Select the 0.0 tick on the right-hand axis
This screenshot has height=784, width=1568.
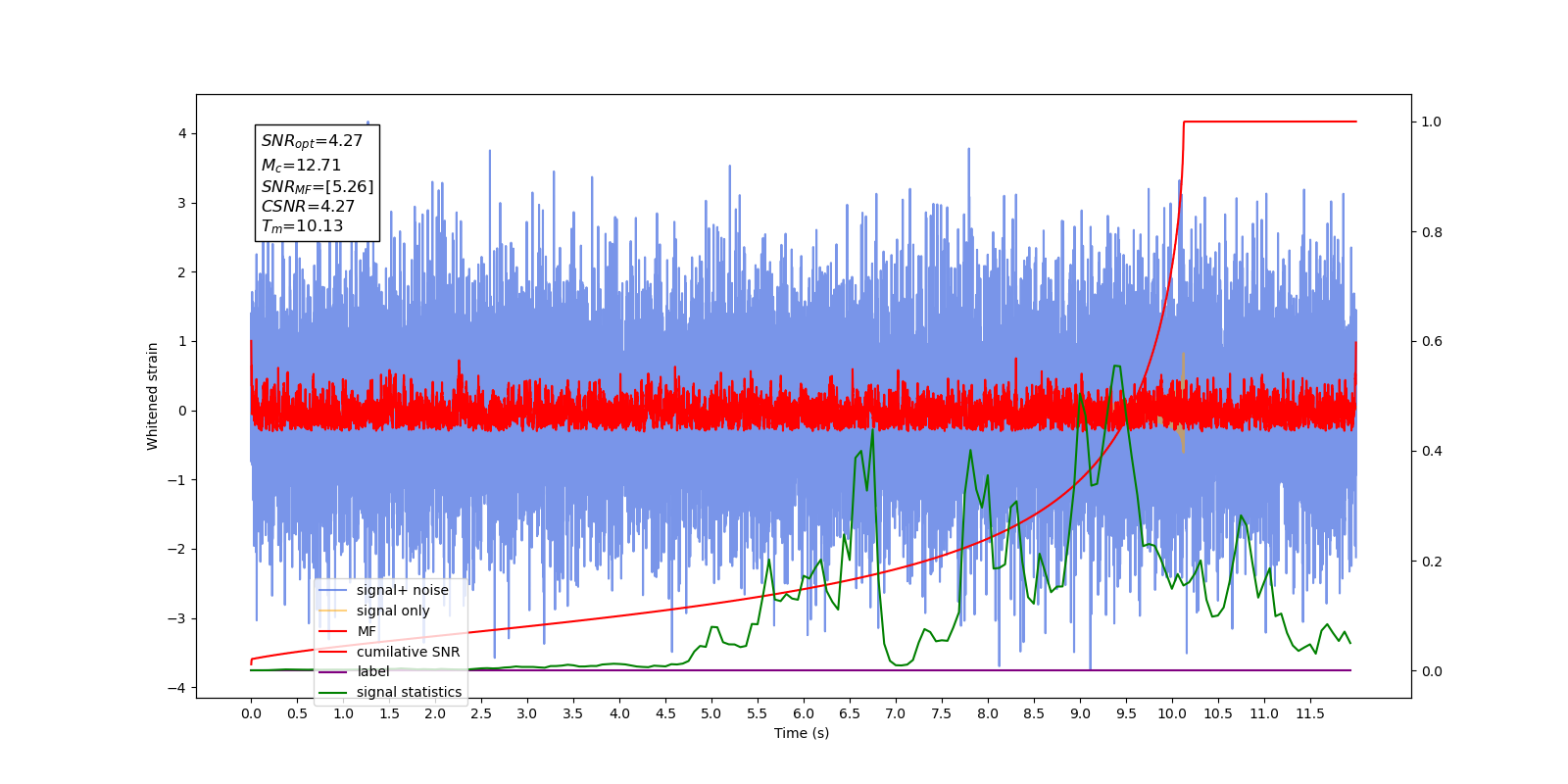click(1432, 671)
